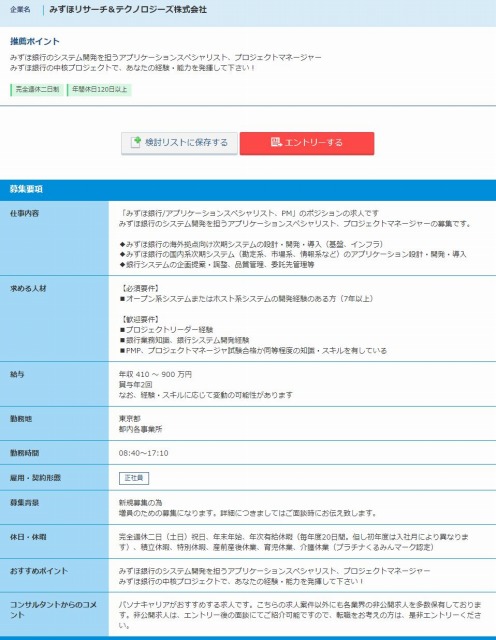Select the 完全週休二日制 tag

pos(37,89)
